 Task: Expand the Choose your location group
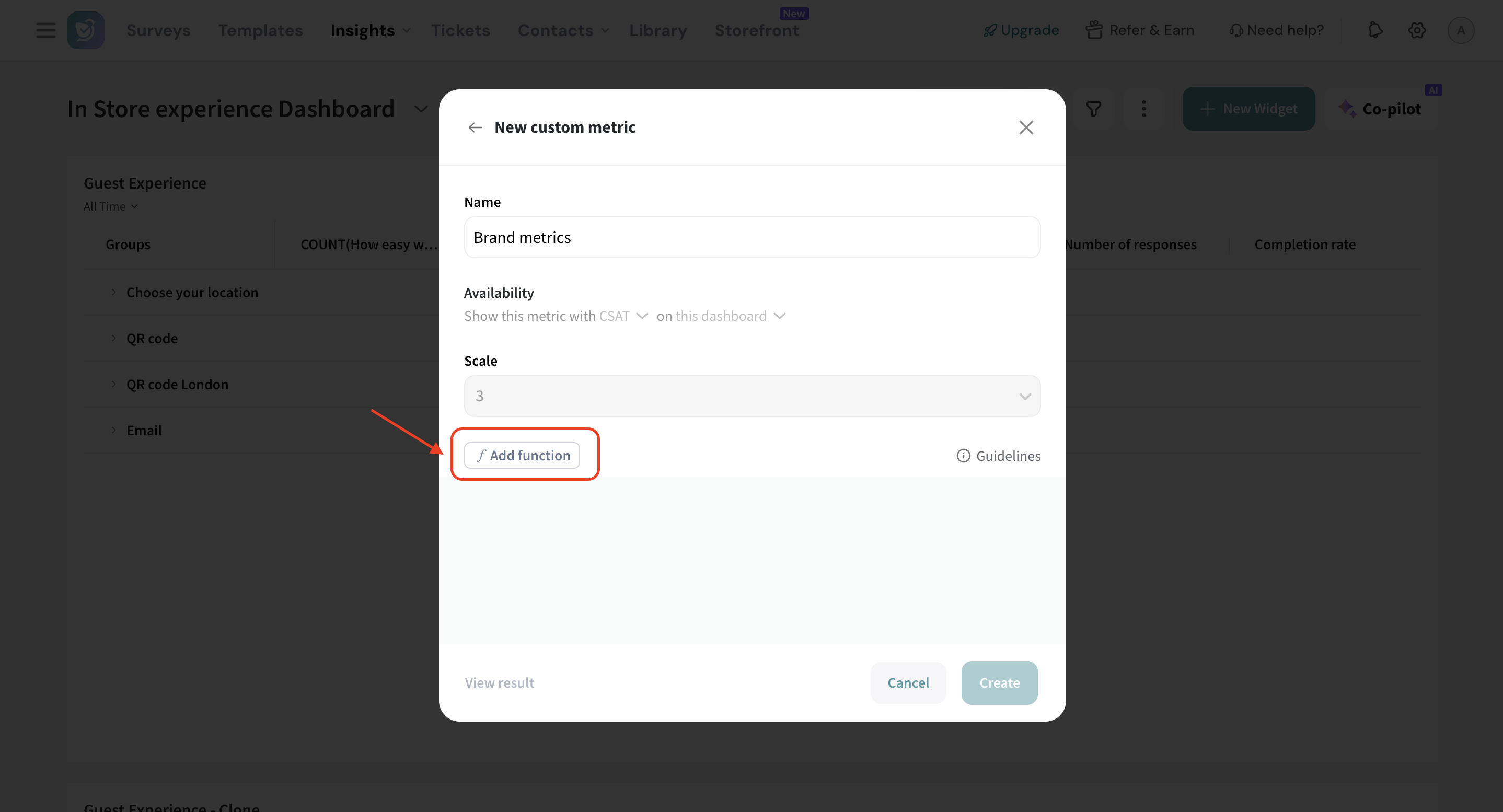tap(114, 292)
